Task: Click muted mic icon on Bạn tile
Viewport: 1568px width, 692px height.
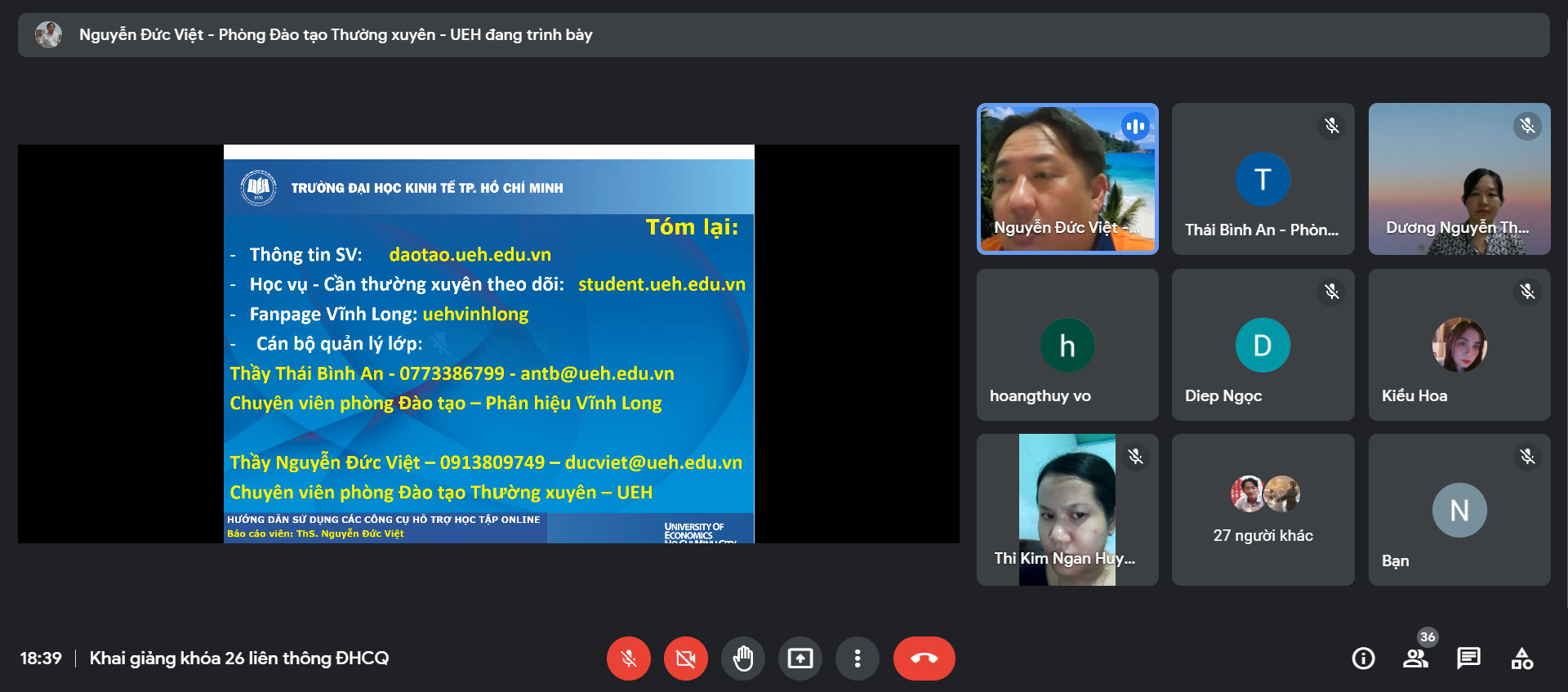Action: (1527, 457)
